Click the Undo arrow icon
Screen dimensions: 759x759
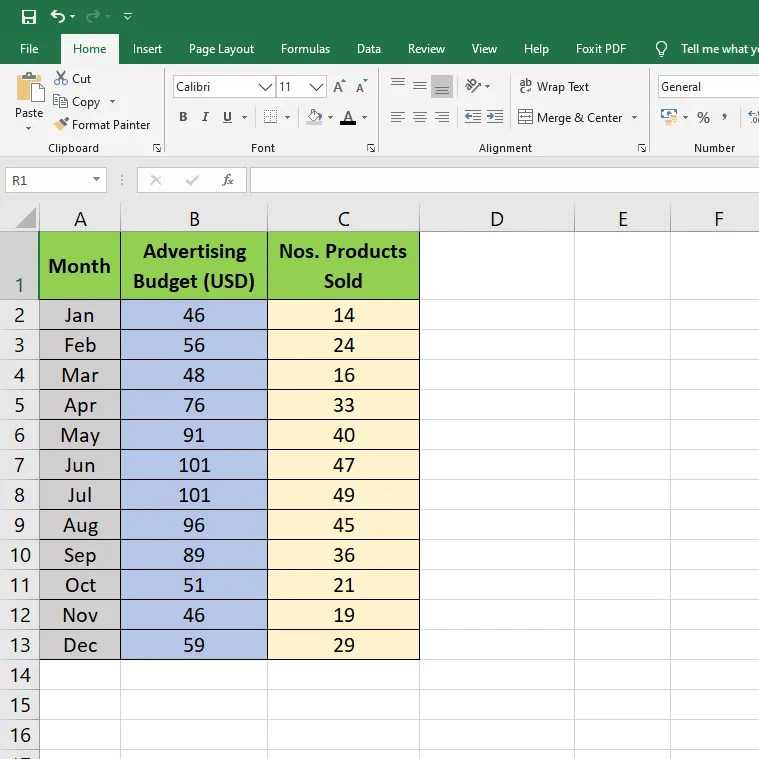58,16
